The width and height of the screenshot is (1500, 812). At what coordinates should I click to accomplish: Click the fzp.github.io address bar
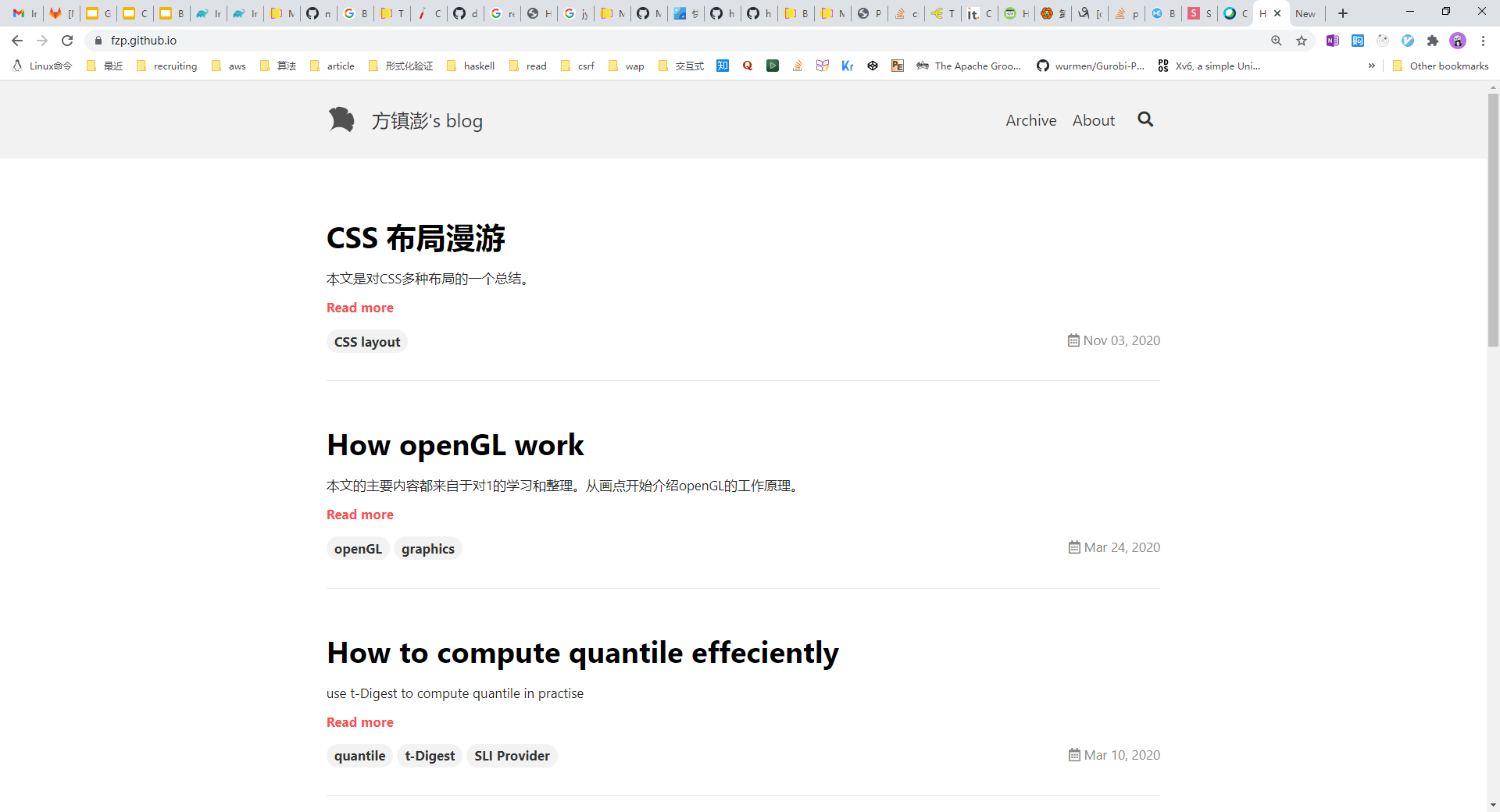coord(145,41)
